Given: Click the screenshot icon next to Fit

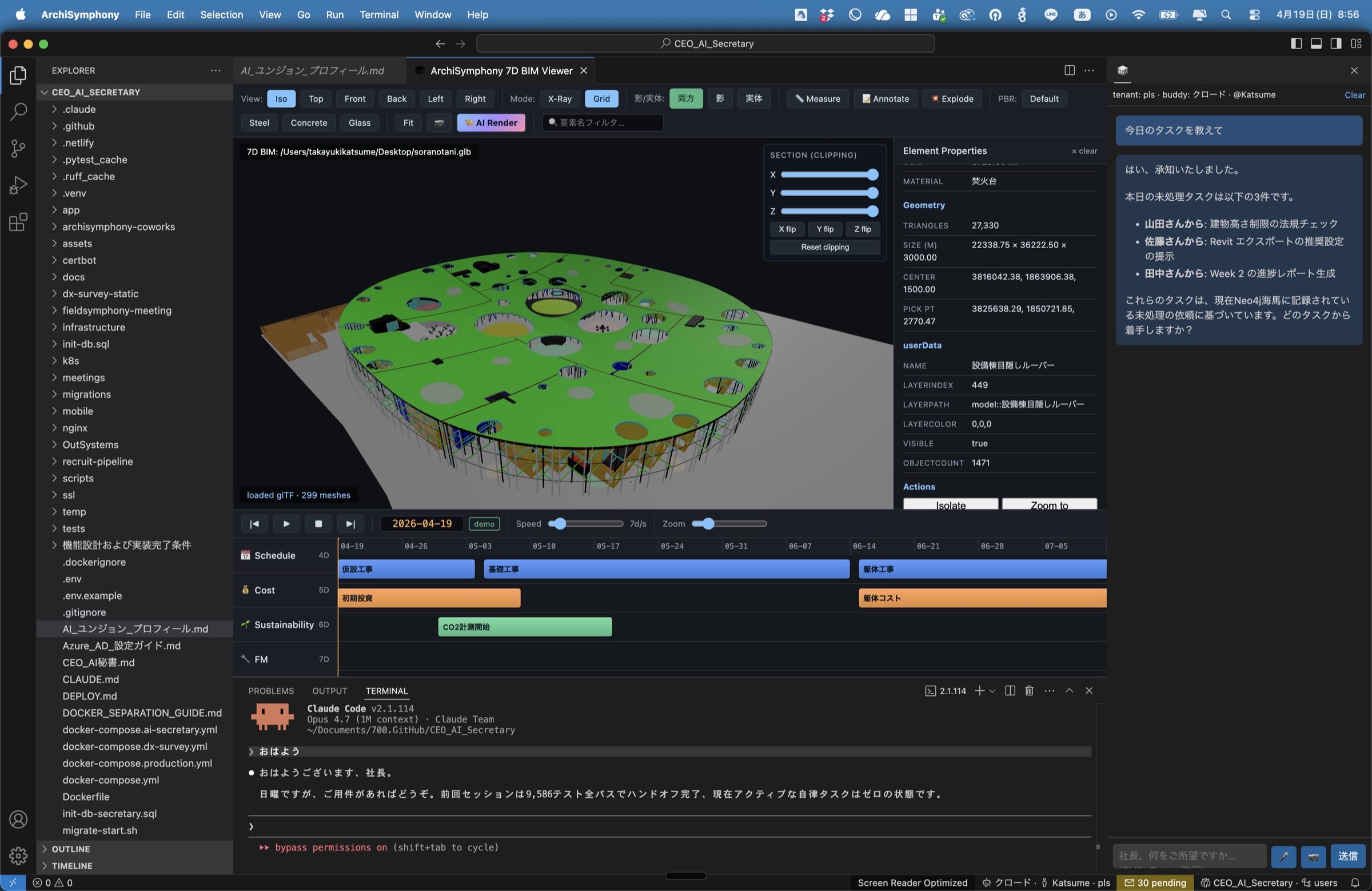Looking at the screenshot, I should (438, 123).
